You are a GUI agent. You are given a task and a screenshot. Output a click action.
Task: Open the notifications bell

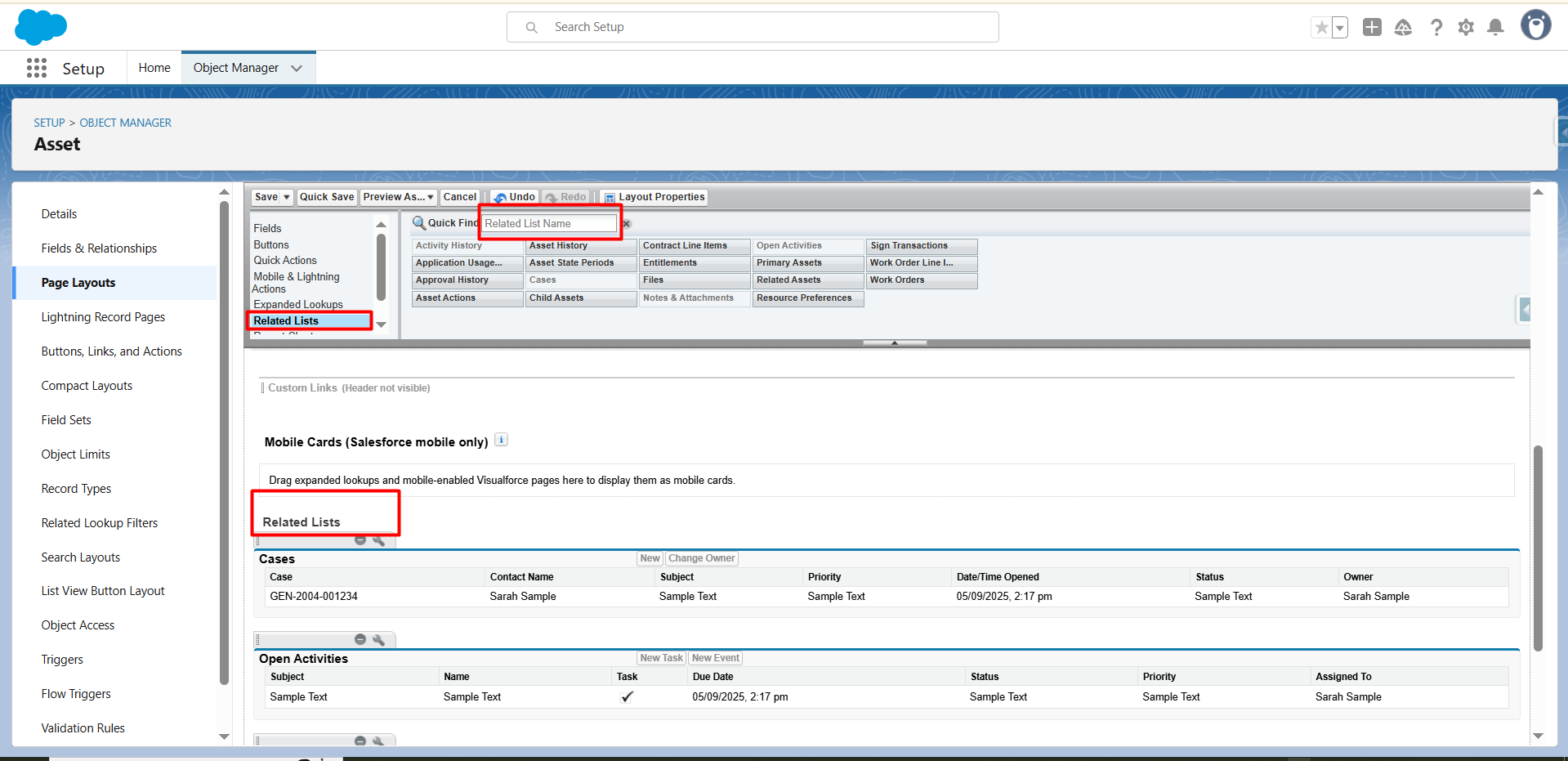click(x=1495, y=28)
